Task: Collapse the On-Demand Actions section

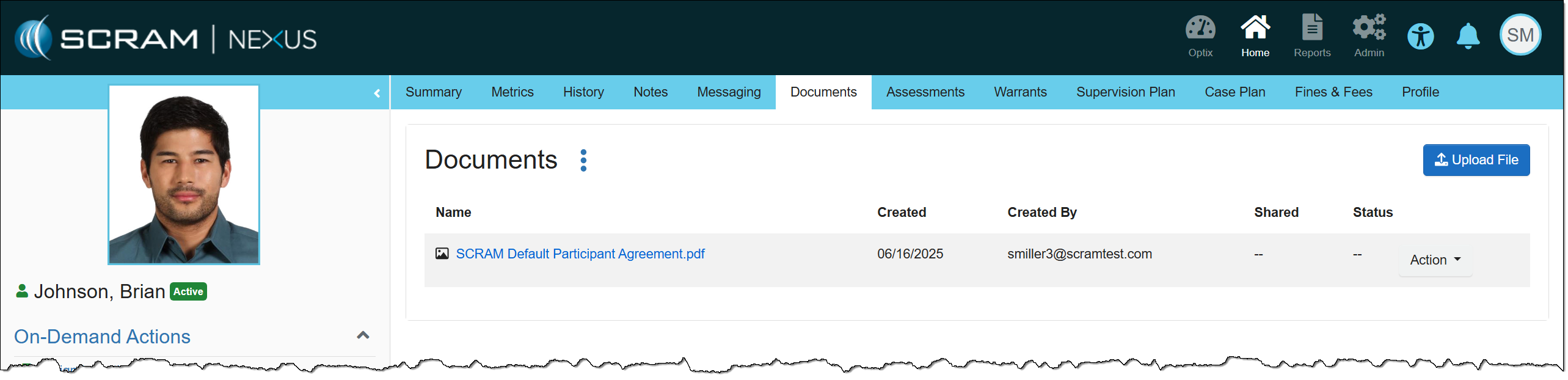Action: tap(363, 335)
